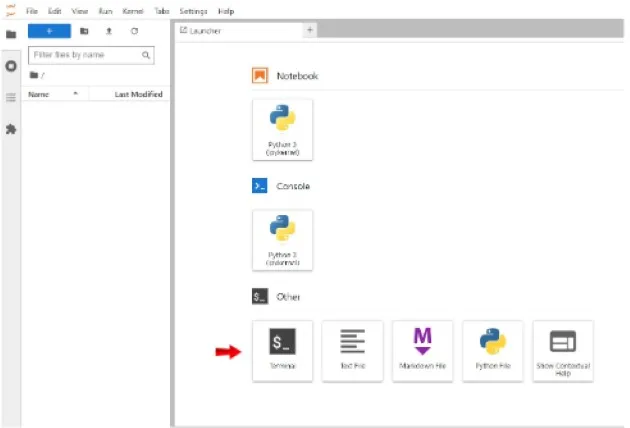Click the Console section heading icon
Viewport: 630px width, 428px height.
point(260,186)
